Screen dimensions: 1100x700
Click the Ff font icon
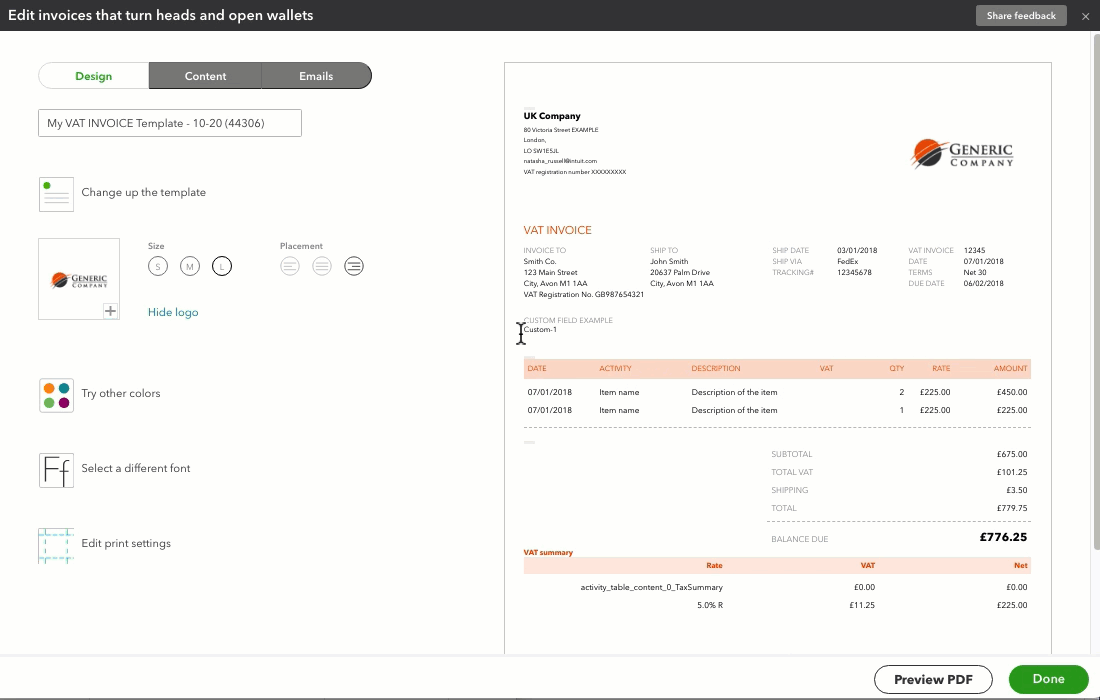[x=56, y=470]
